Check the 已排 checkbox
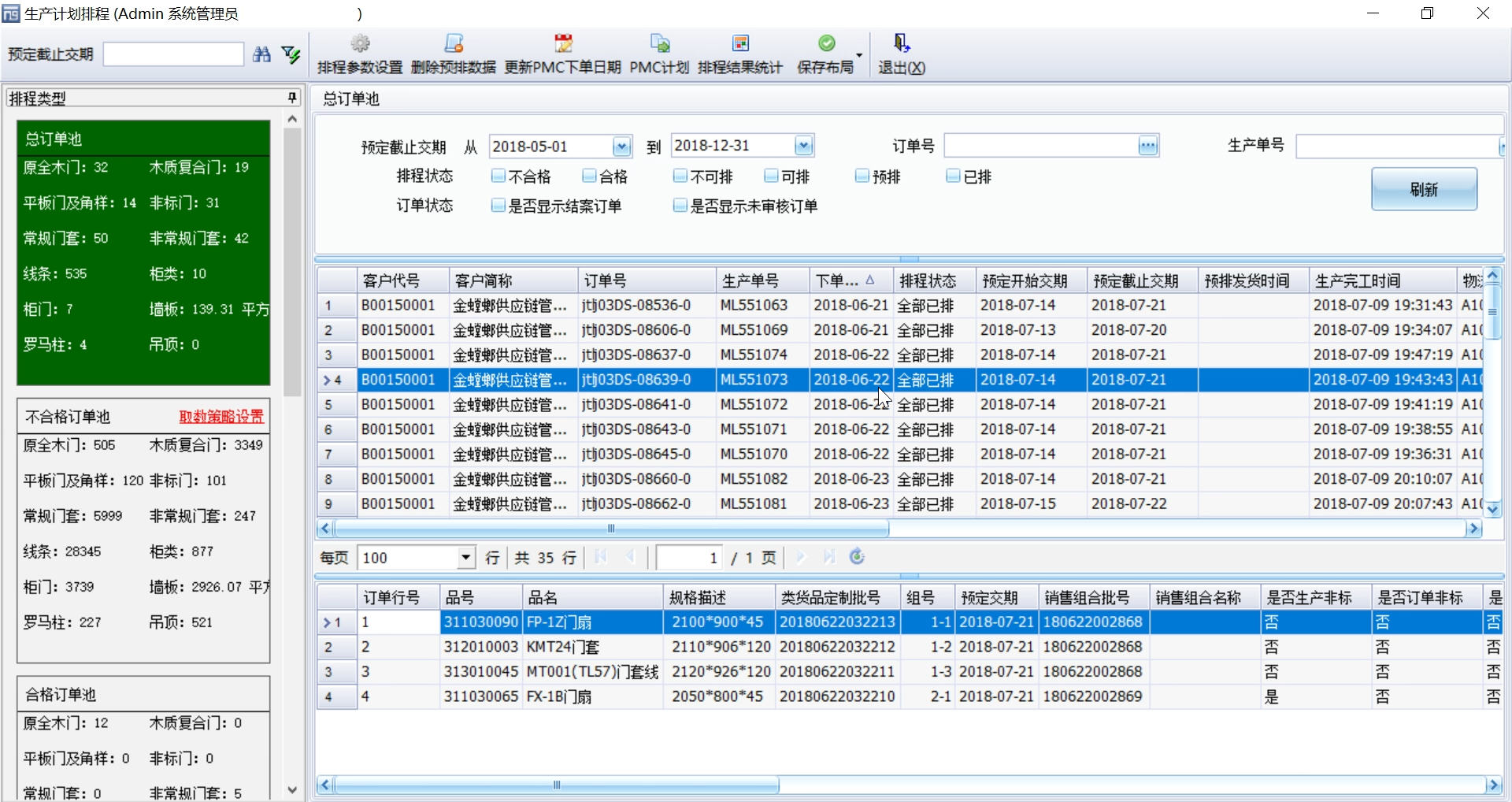This screenshot has width=1512, height=802. [x=954, y=176]
